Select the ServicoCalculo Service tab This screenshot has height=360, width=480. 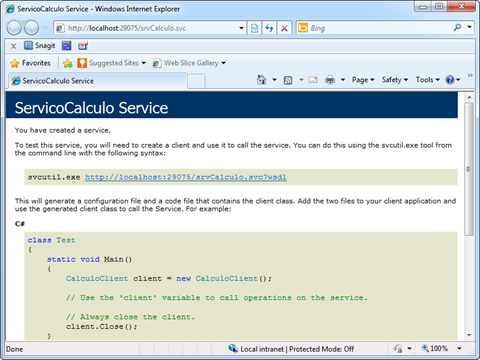[97, 81]
